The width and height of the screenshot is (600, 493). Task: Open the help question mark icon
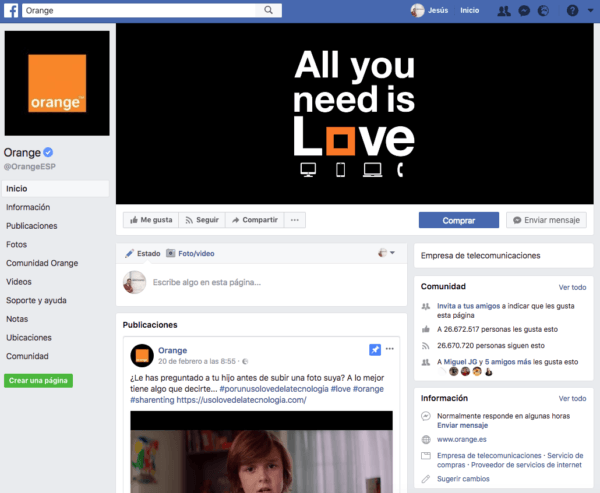[572, 10]
